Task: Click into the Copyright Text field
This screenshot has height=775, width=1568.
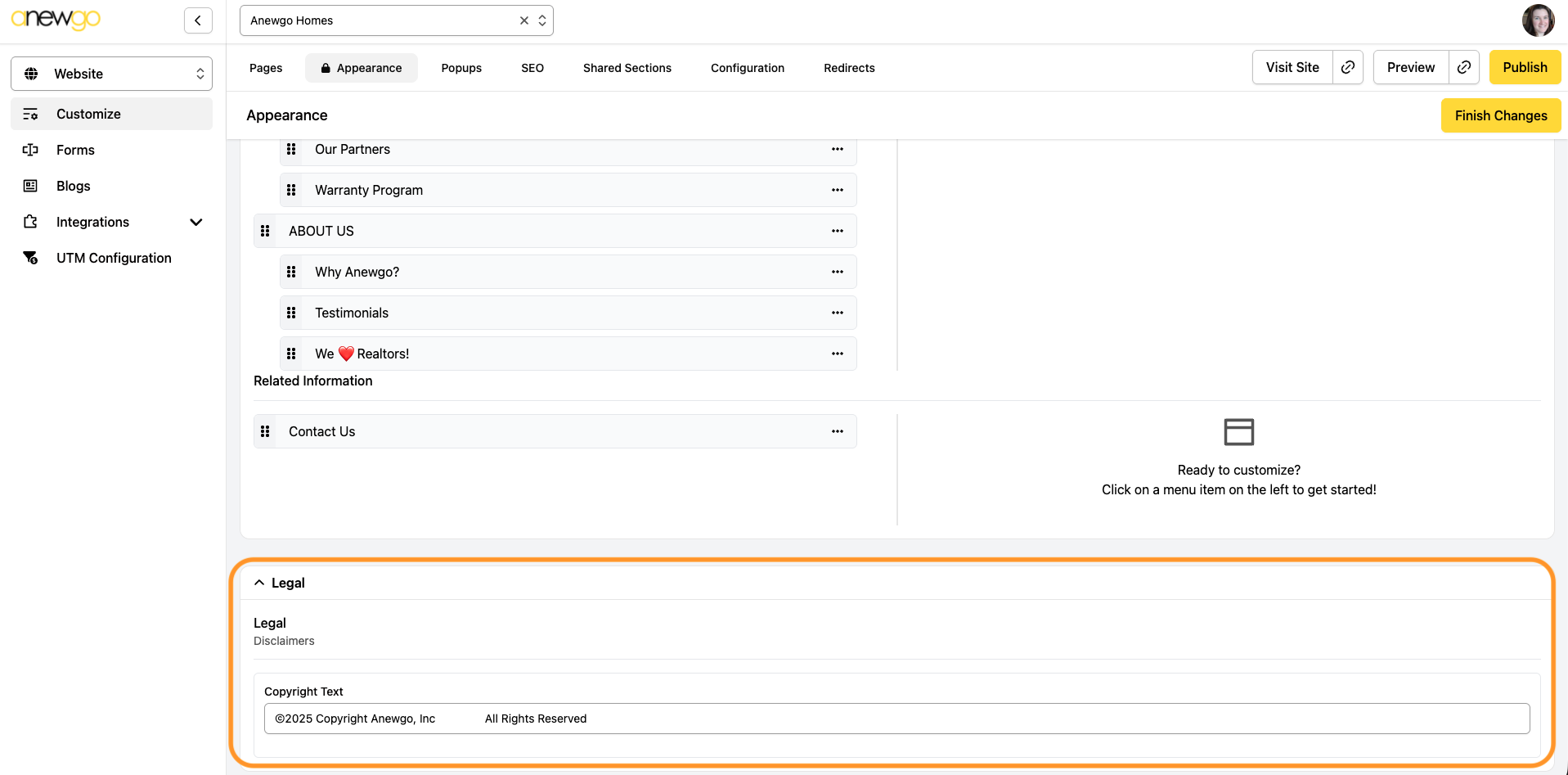Action: coord(896,719)
